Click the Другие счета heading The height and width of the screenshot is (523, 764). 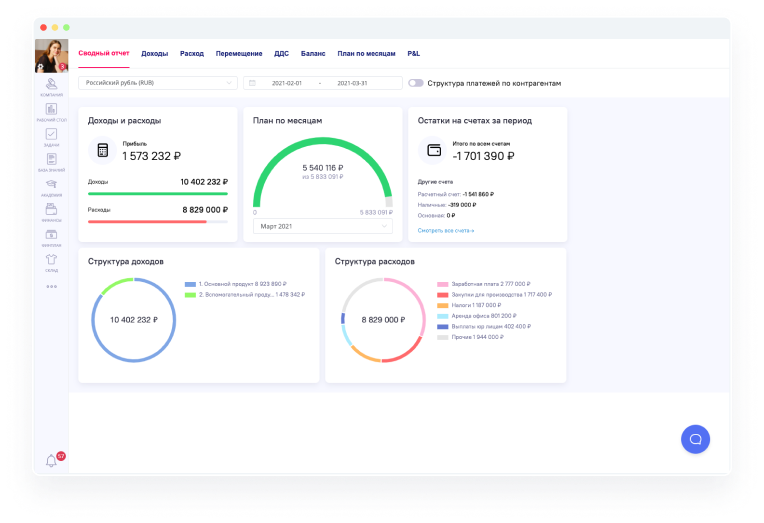(x=435, y=182)
